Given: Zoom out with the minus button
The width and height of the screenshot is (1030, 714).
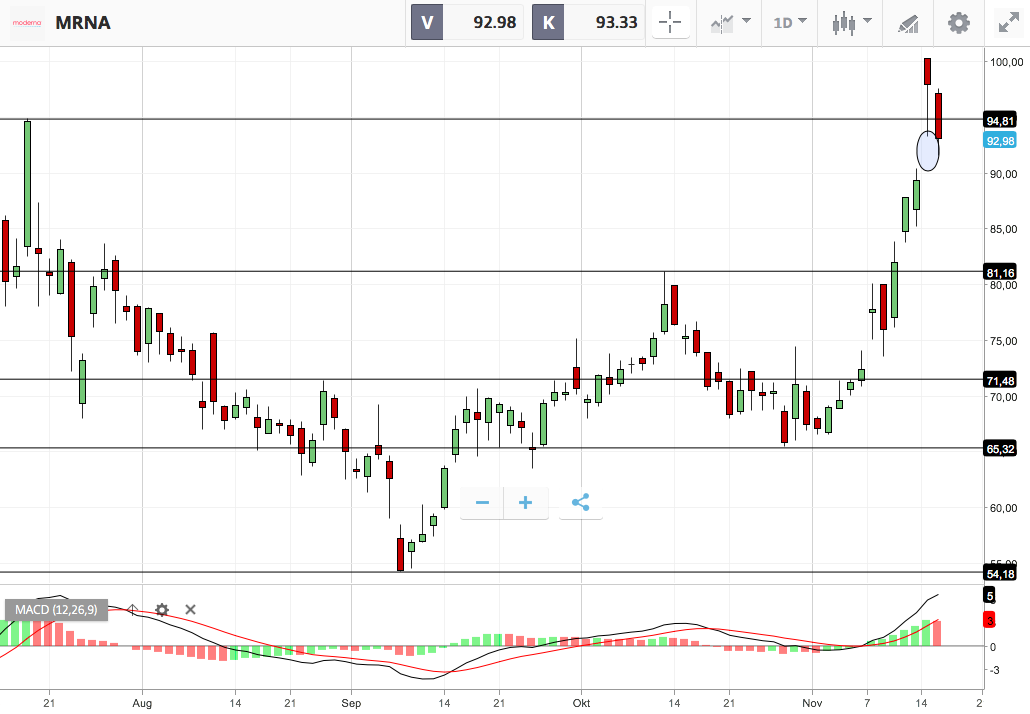Looking at the screenshot, I should [482, 503].
